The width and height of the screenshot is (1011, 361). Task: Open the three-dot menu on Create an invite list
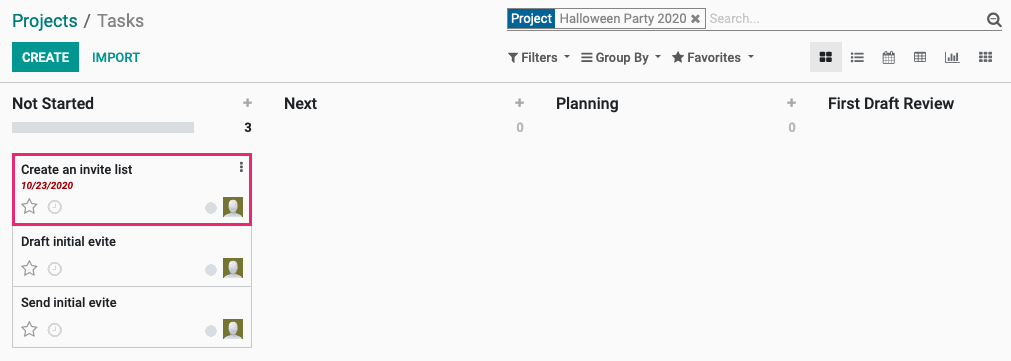click(241, 168)
